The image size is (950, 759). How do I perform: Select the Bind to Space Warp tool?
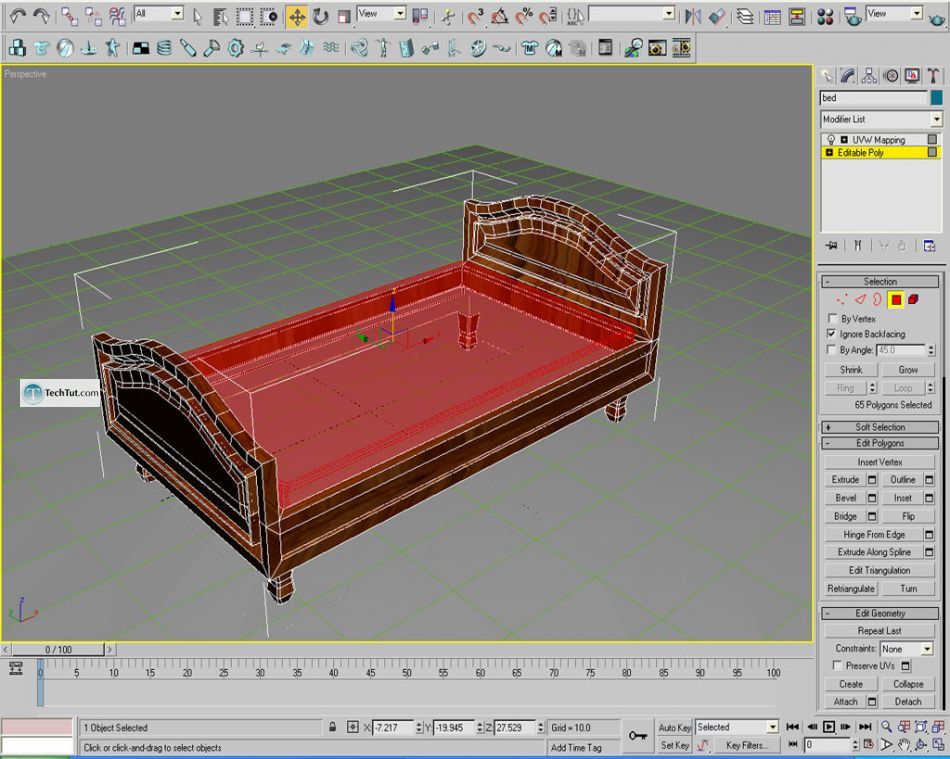[x=117, y=16]
